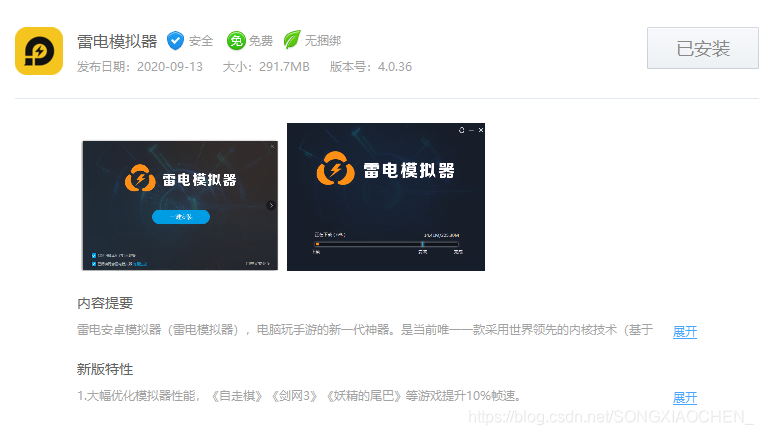The height and width of the screenshot is (435, 763).
Task: Click the minimize dash in second screenshot
Action: point(471,130)
